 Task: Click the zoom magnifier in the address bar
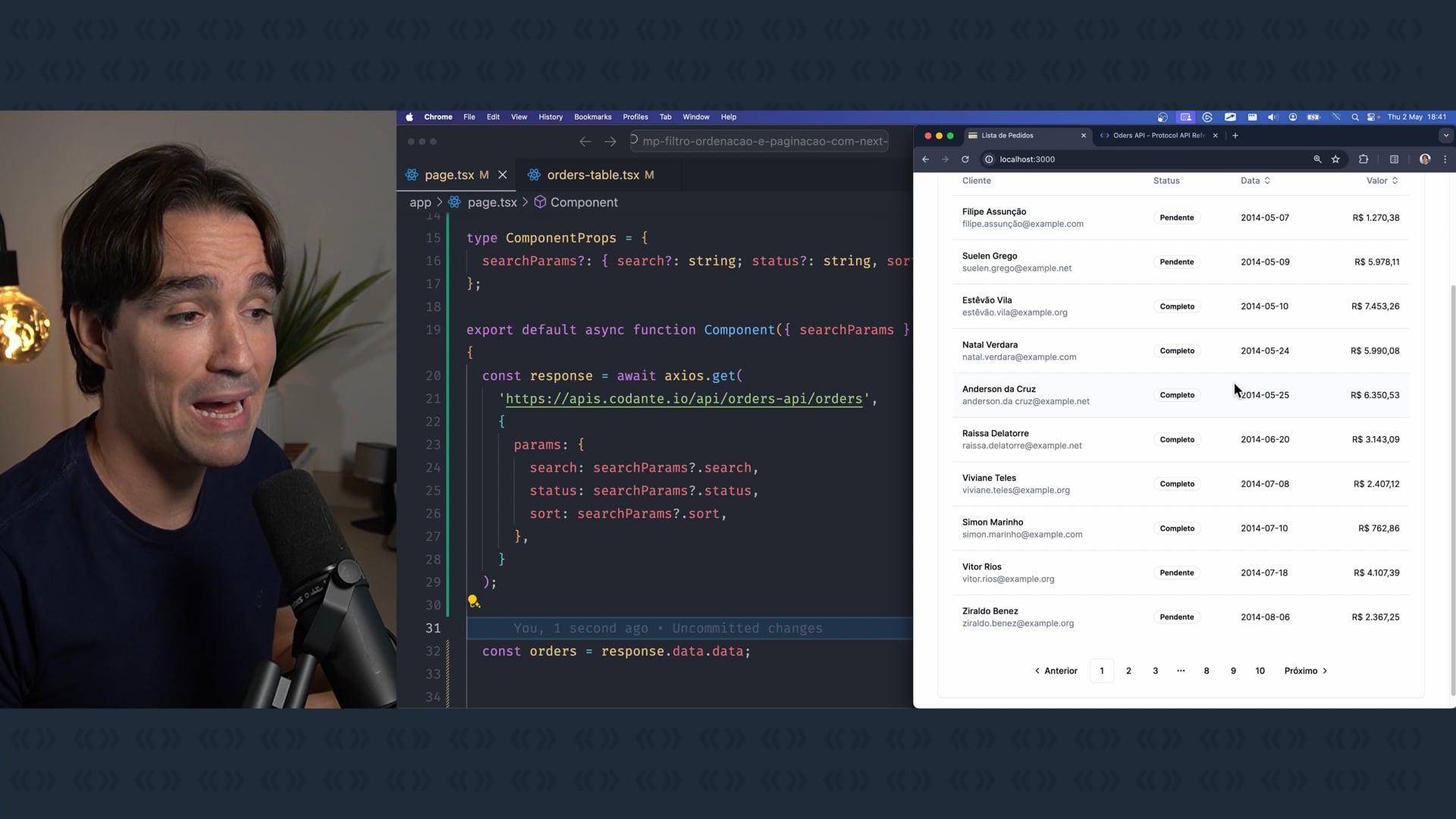coord(1317,159)
